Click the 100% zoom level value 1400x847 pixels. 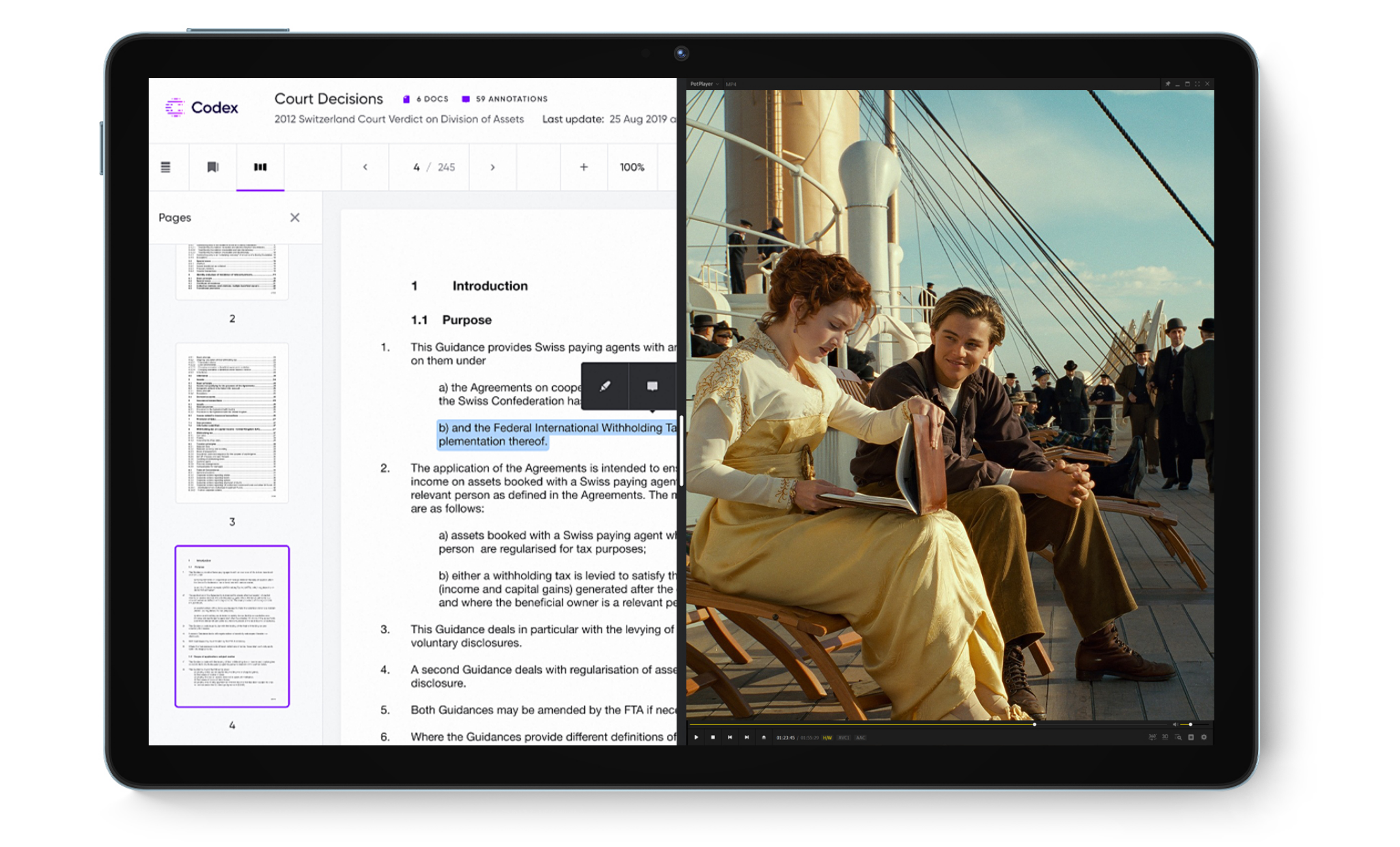click(x=632, y=167)
